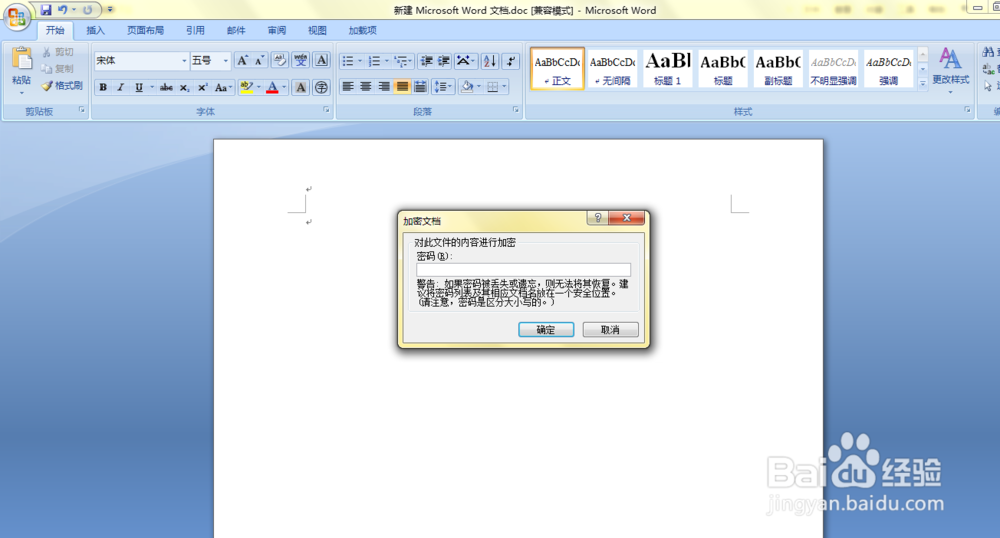The width and height of the screenshot is (1000, 538).
Task: Toggle italic formatting
Action: coord(121,87)
